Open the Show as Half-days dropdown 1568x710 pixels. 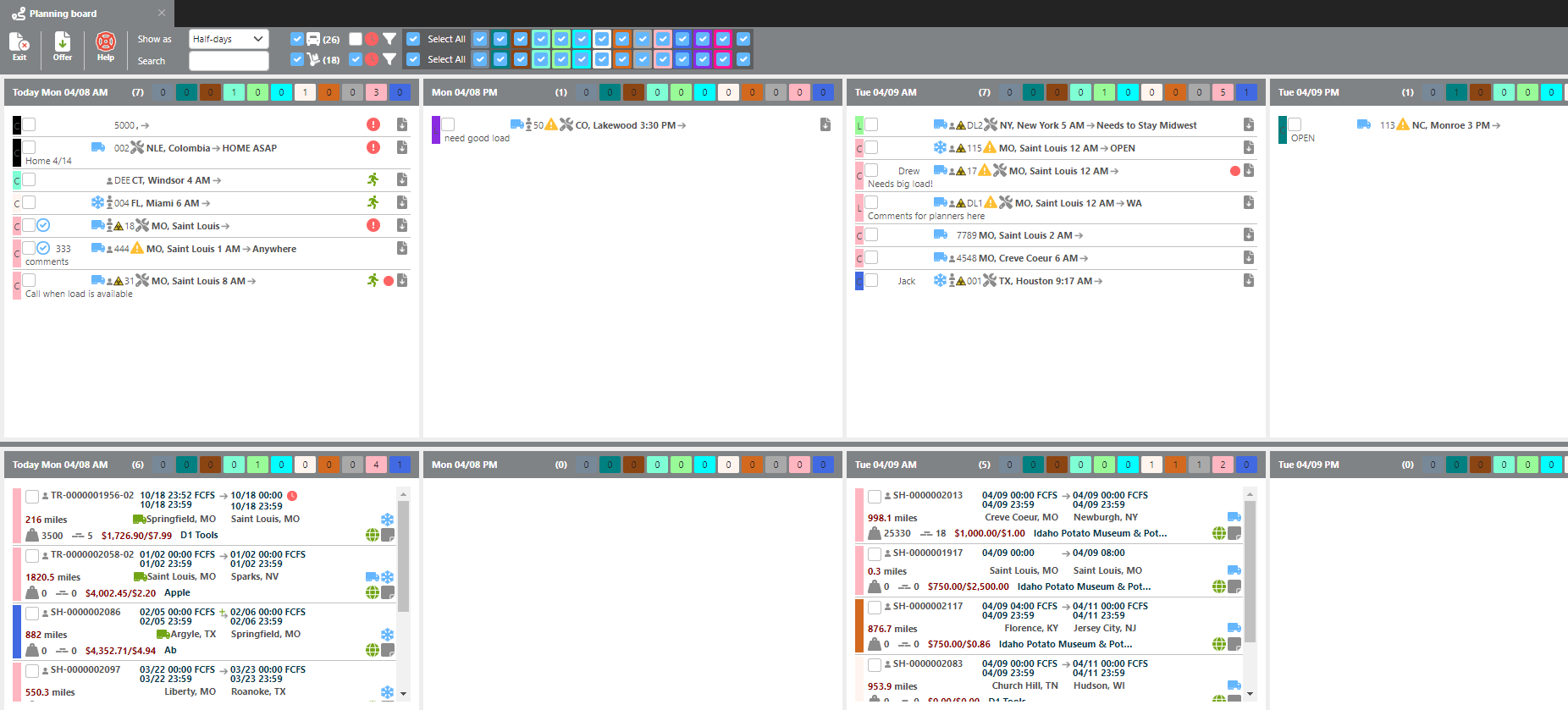pos(229,39)
